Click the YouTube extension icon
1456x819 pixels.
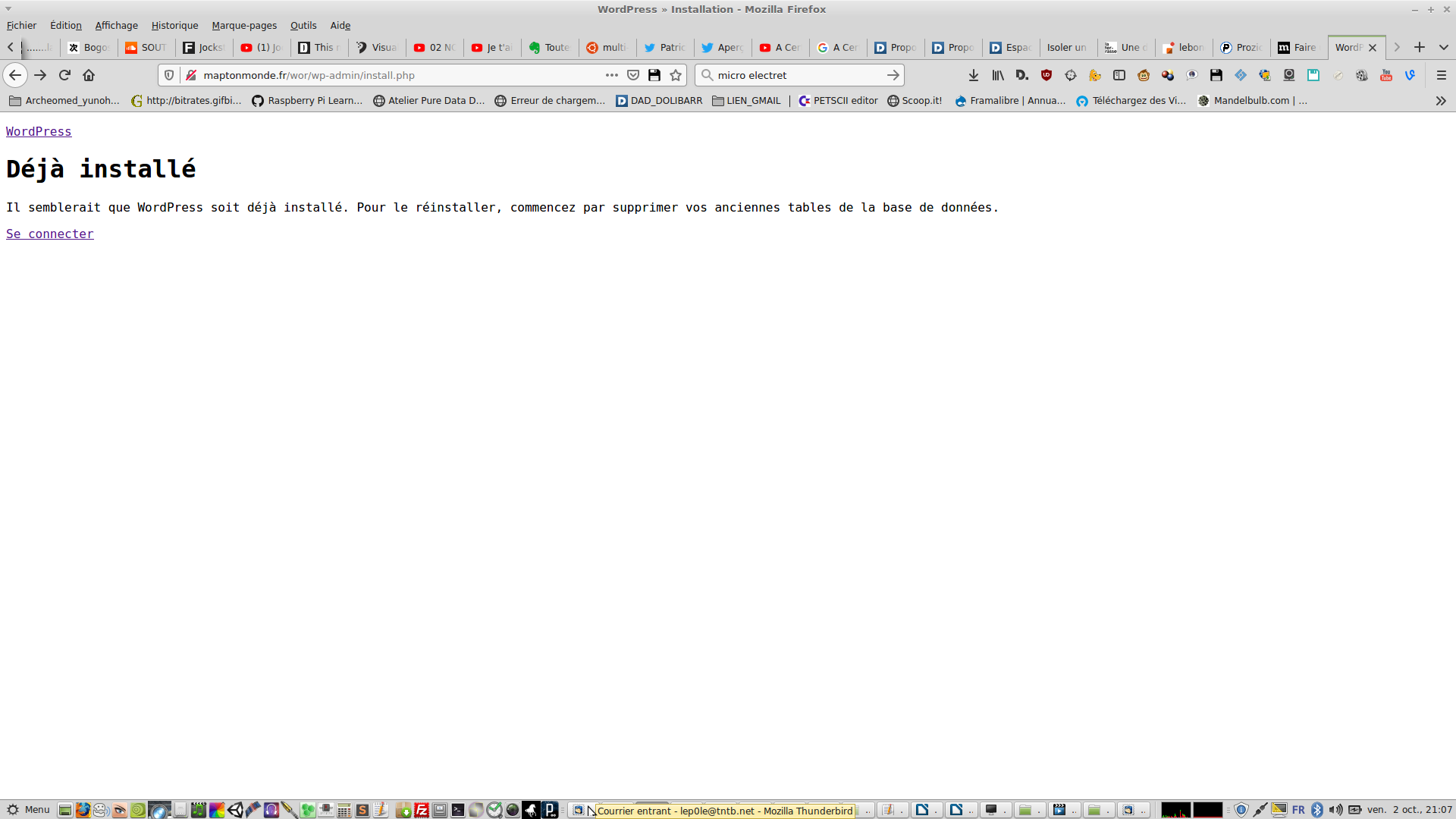coord(1386,75)
